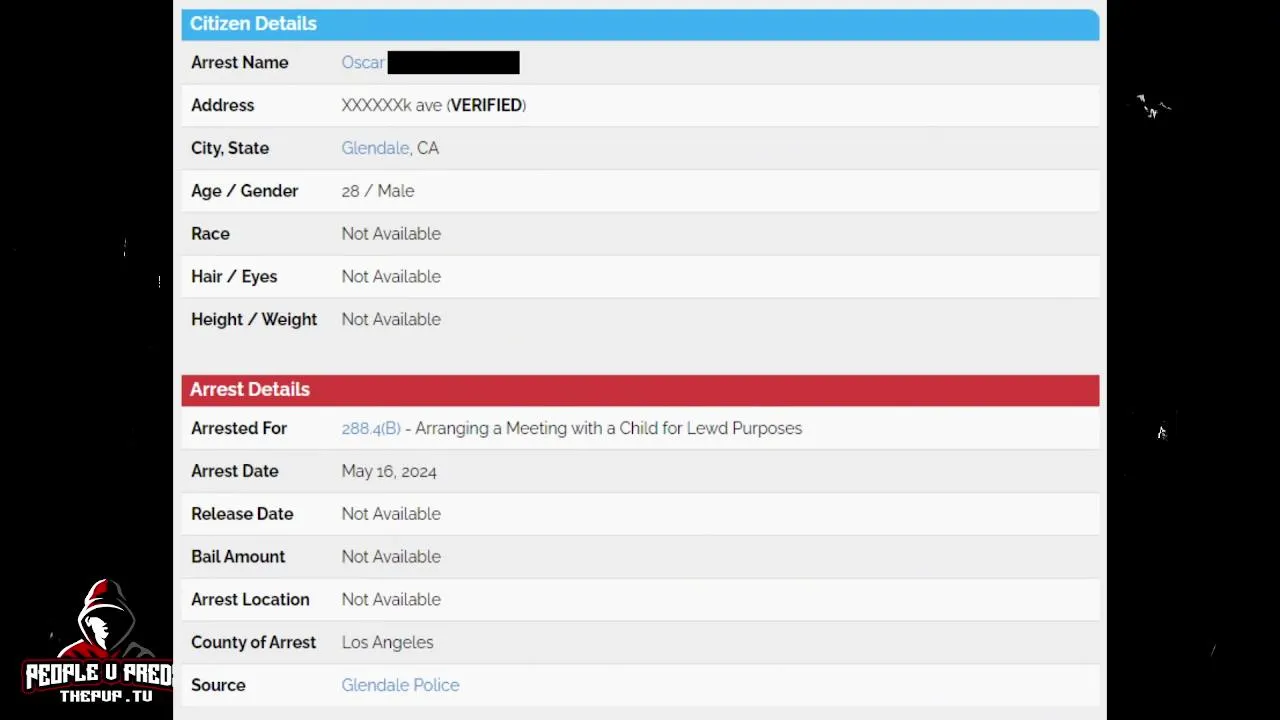This screenshot has height=720, width=1280.
Task: Click the blue Citizen Details header
Action: (x=640, y=24)
